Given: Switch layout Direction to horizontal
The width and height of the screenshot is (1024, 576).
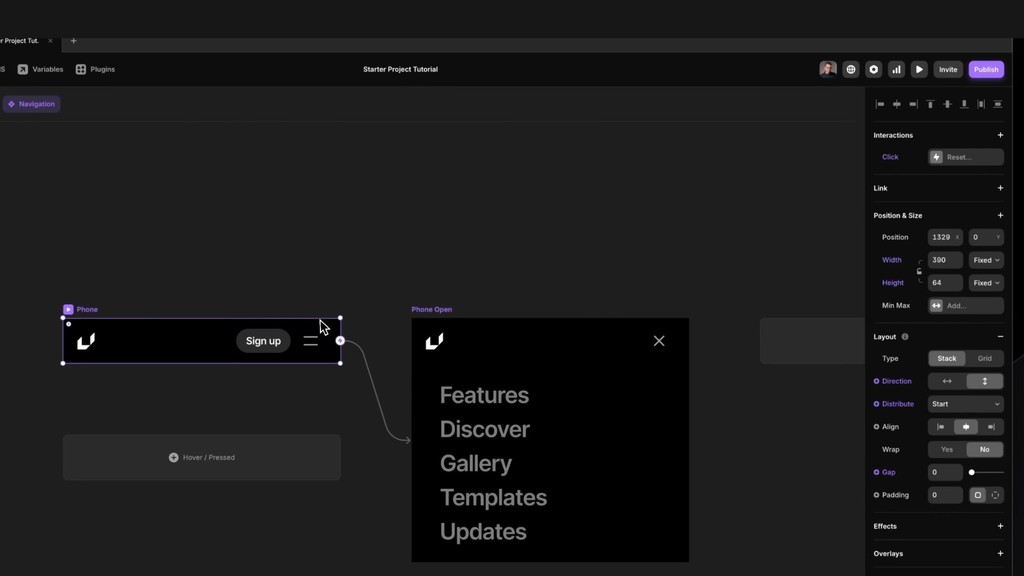Looking at the screenshot, I should (x=947, y=381).
